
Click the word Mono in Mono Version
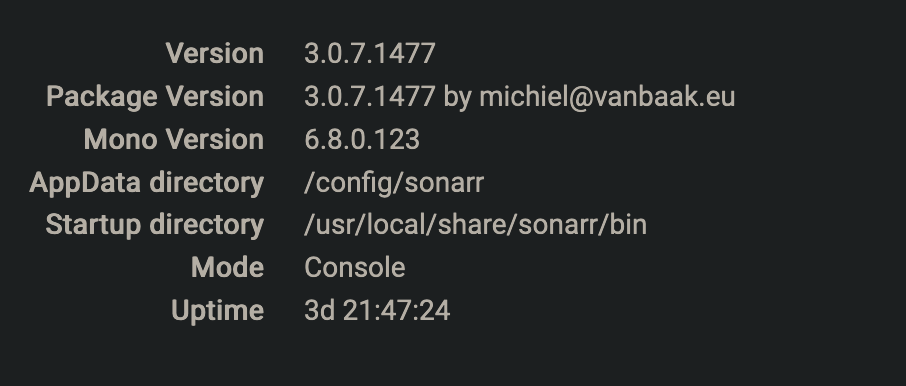[x=121, y=139]
